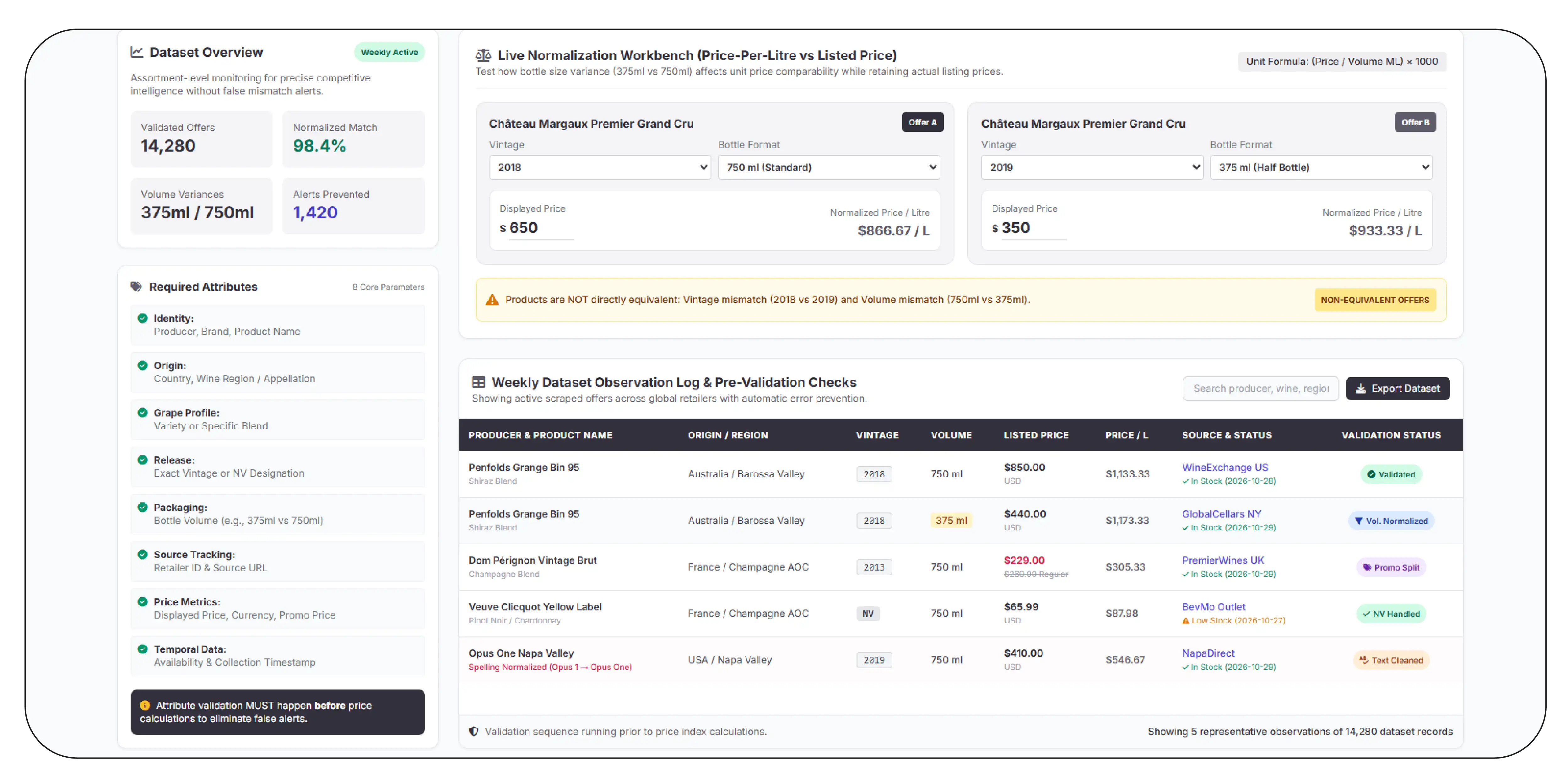The height and width of the screenshot is (778, 1568).
Task: Click the highlighted 375 ml volume cell
Action: [x=951, y=521]
